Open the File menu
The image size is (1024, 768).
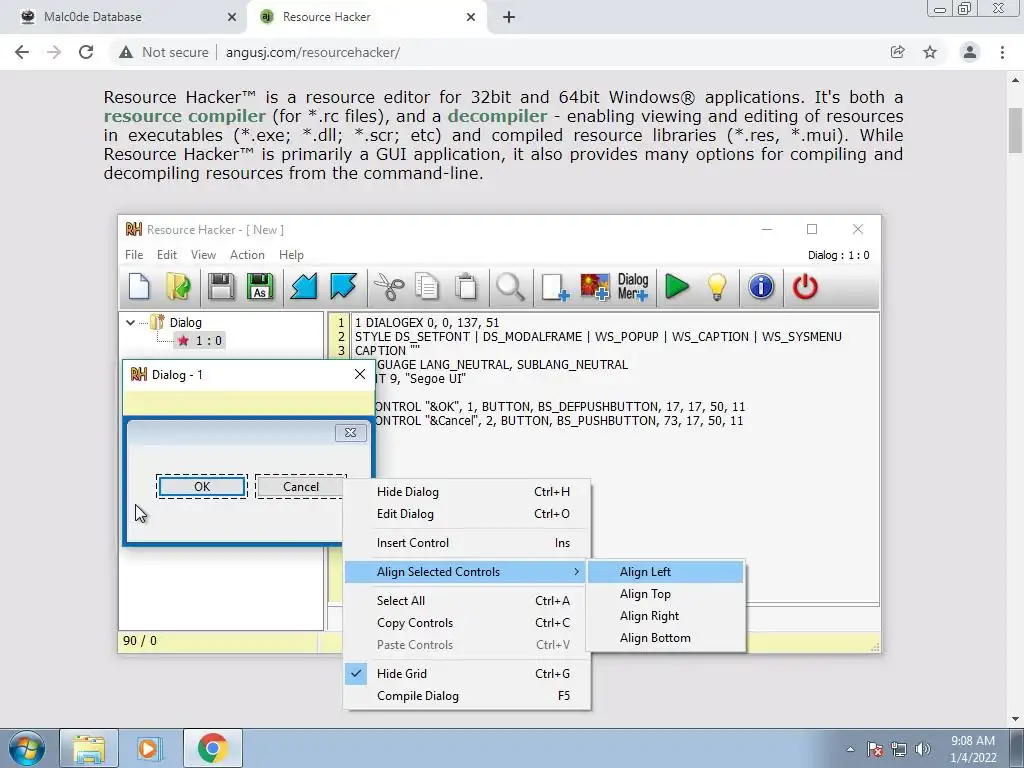(134, 255)
